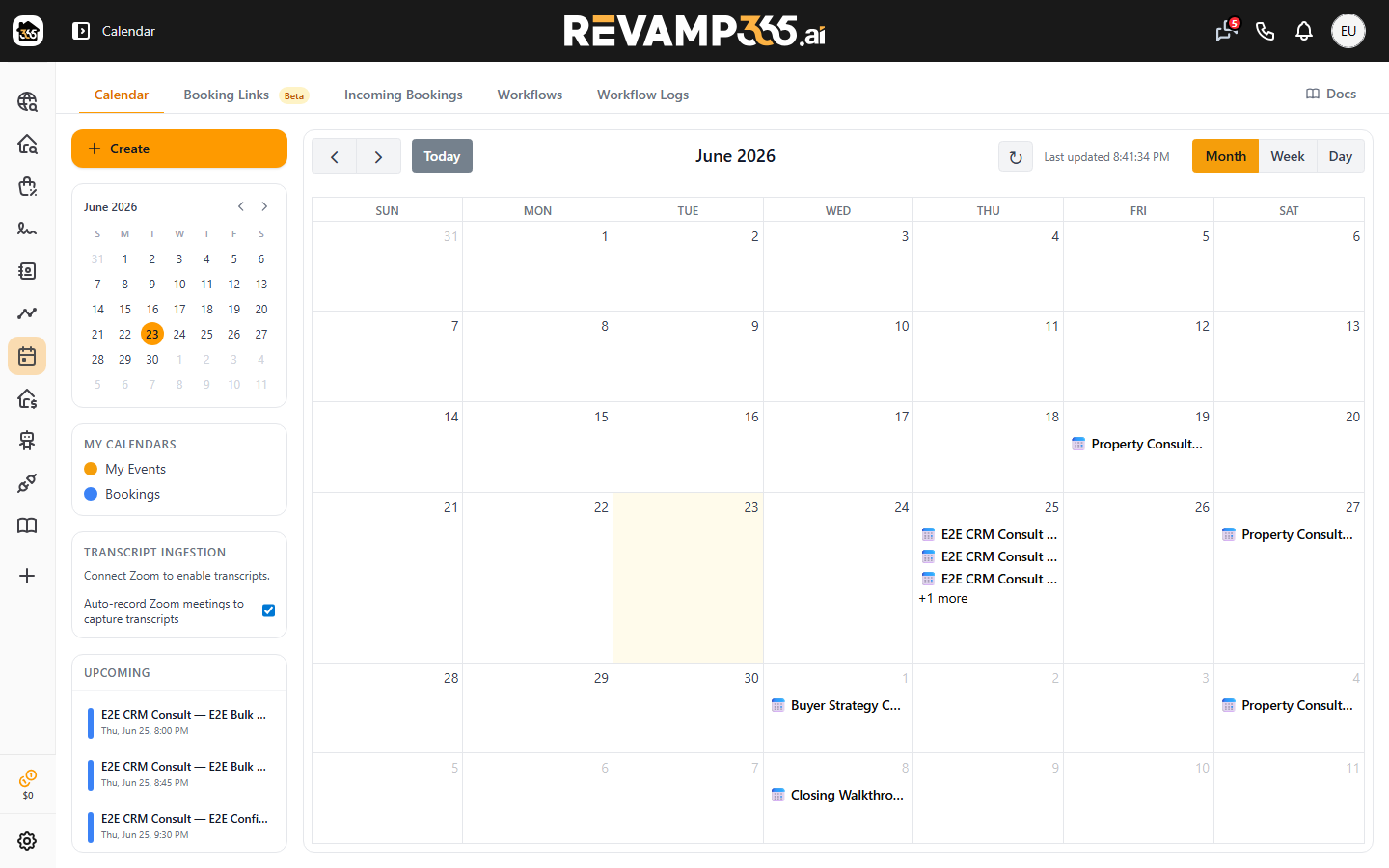Click the refresh calendar icon
The width and height of the screenshot is (1389, 868).
click(x=1016, y=157)
